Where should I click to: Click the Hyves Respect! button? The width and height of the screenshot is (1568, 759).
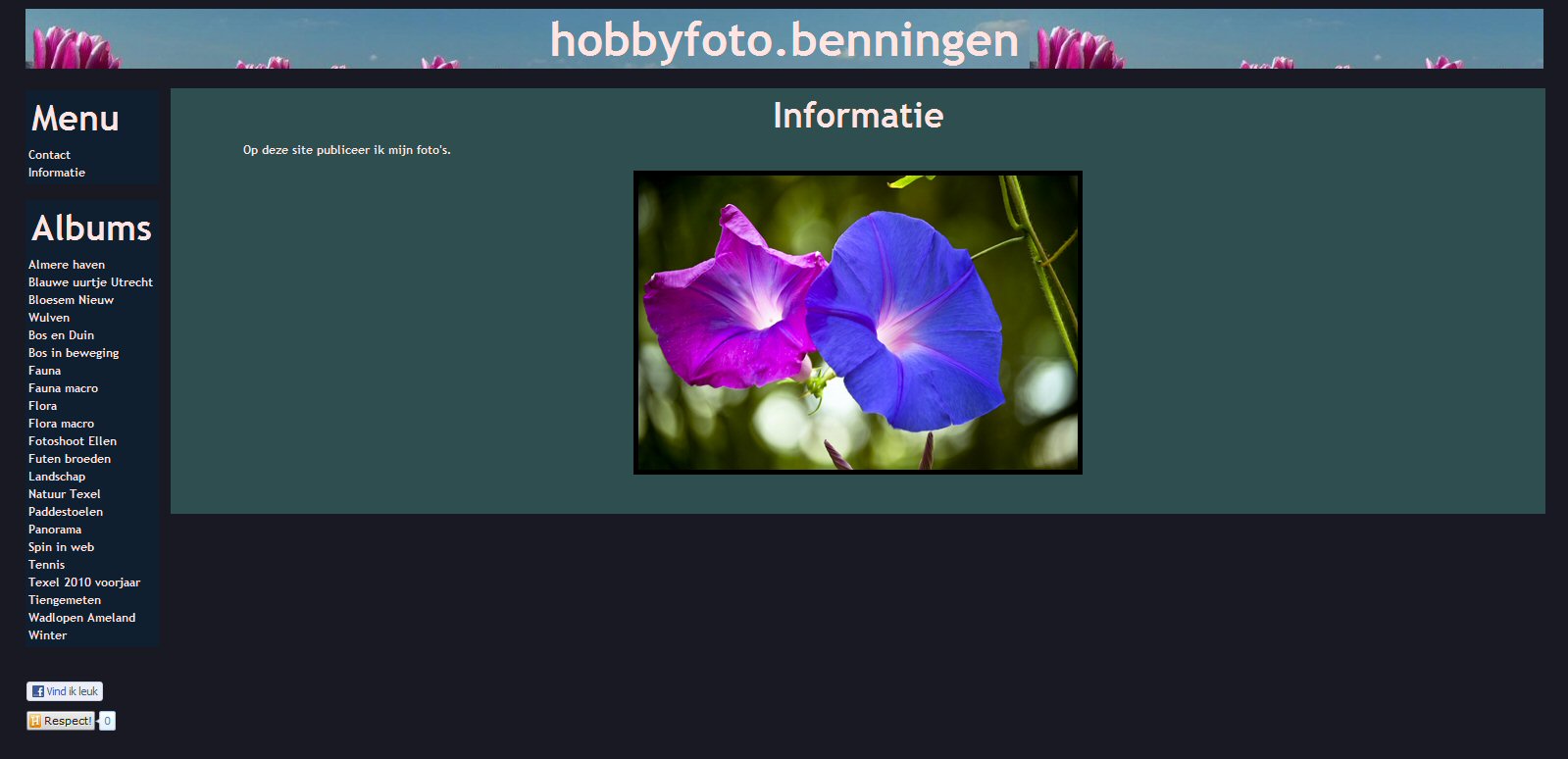pos(61,721)
